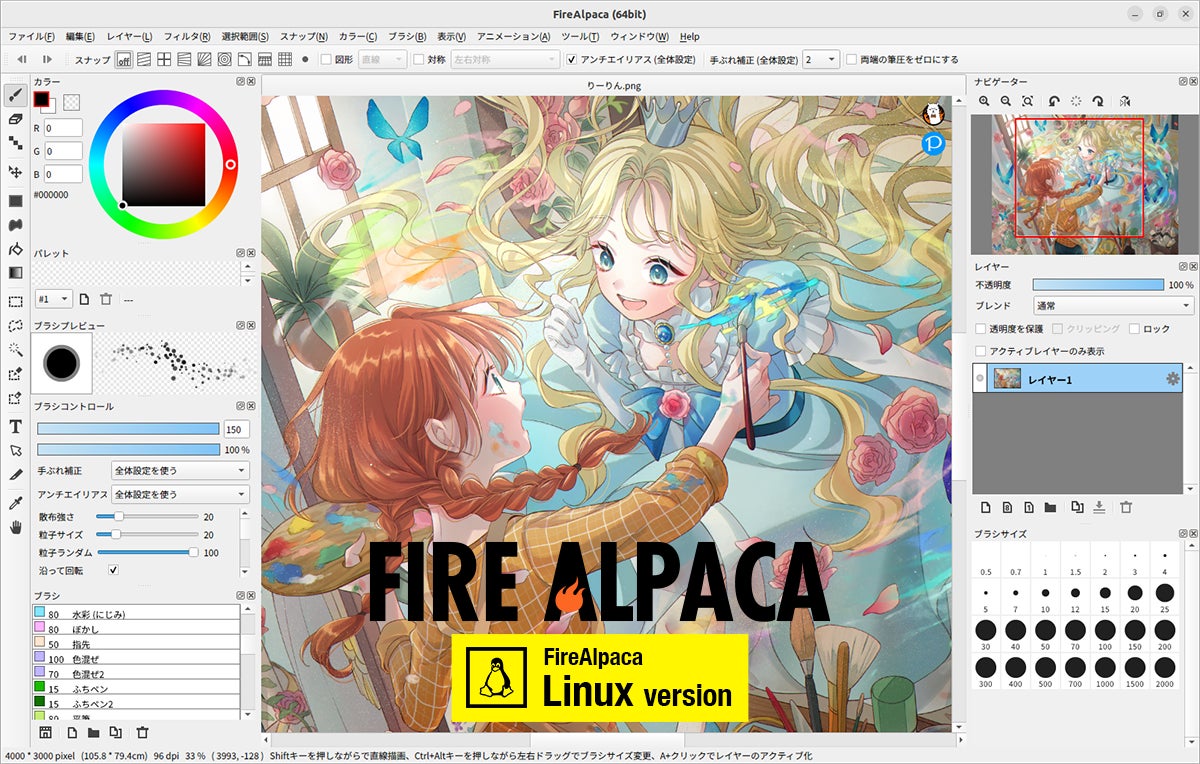Select the Magic Wand tool
Viewport: 1200px width, 764px height.
tap(15, 349)
